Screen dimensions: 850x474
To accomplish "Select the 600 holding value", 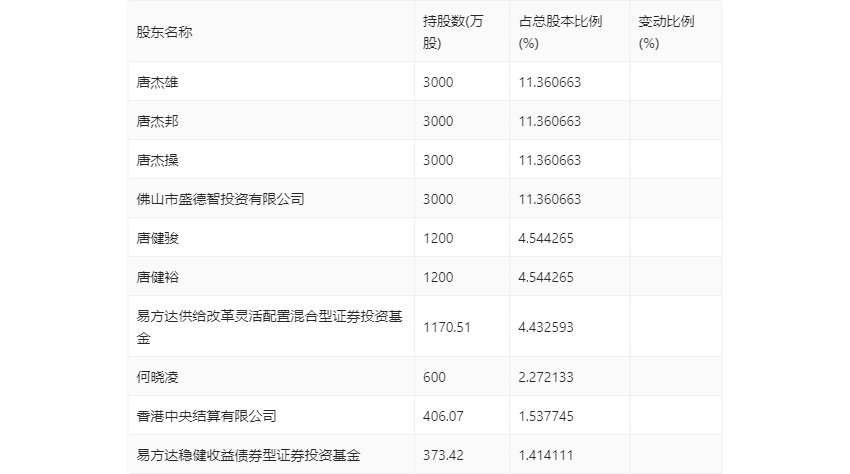I will 434,377.
